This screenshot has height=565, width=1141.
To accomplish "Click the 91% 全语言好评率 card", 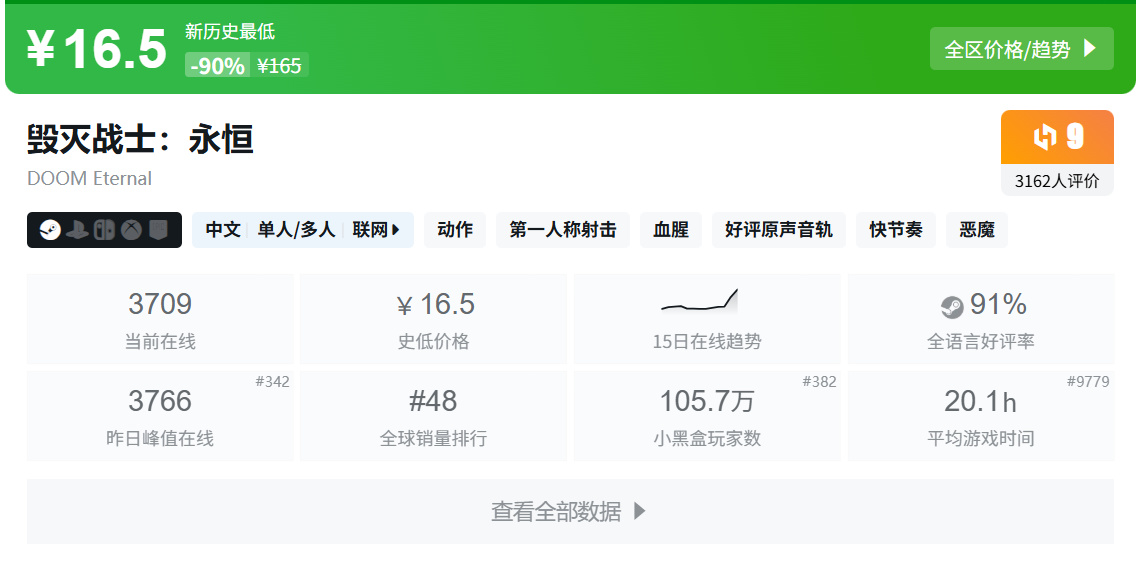I will pos(981,319).
